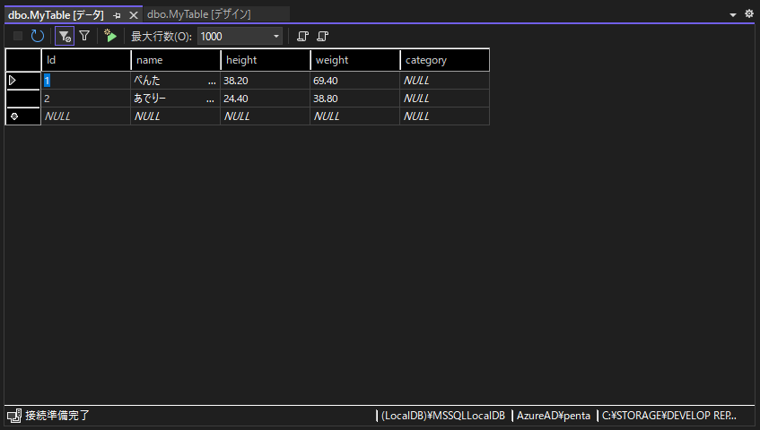Click the 接続準備完了 status text

pos(57,415)
